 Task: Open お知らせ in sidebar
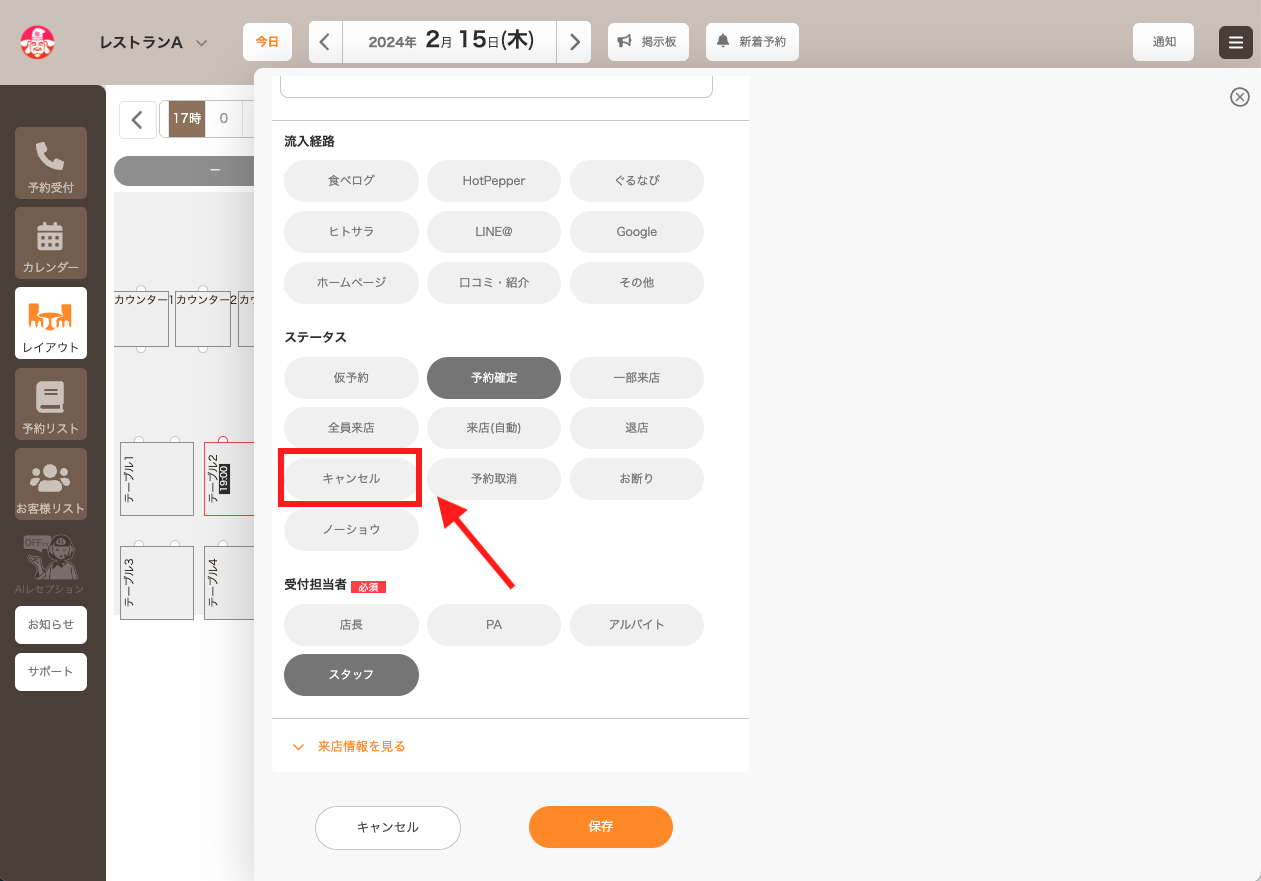[50, 624]
